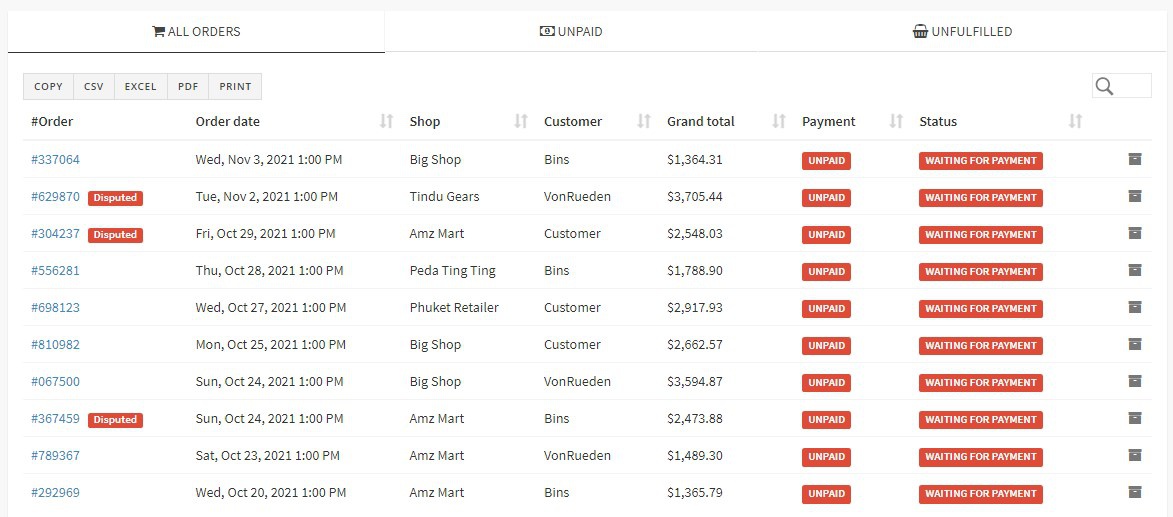This screenshot has width=1173, height=517.
Task: Open the Unfulfilled tab
Action: (x=962, y=32)
